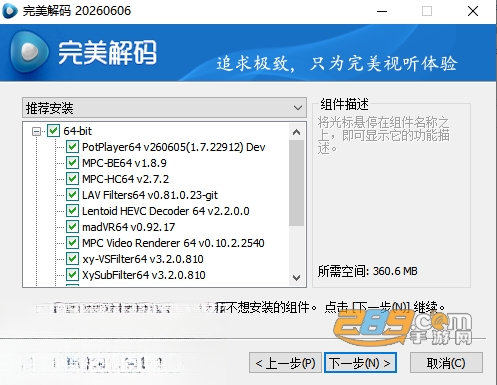Toggle Lentoid HEVC Decoder 64 checkbox
The width and height of the screenshot is (497, 385).
72,211
